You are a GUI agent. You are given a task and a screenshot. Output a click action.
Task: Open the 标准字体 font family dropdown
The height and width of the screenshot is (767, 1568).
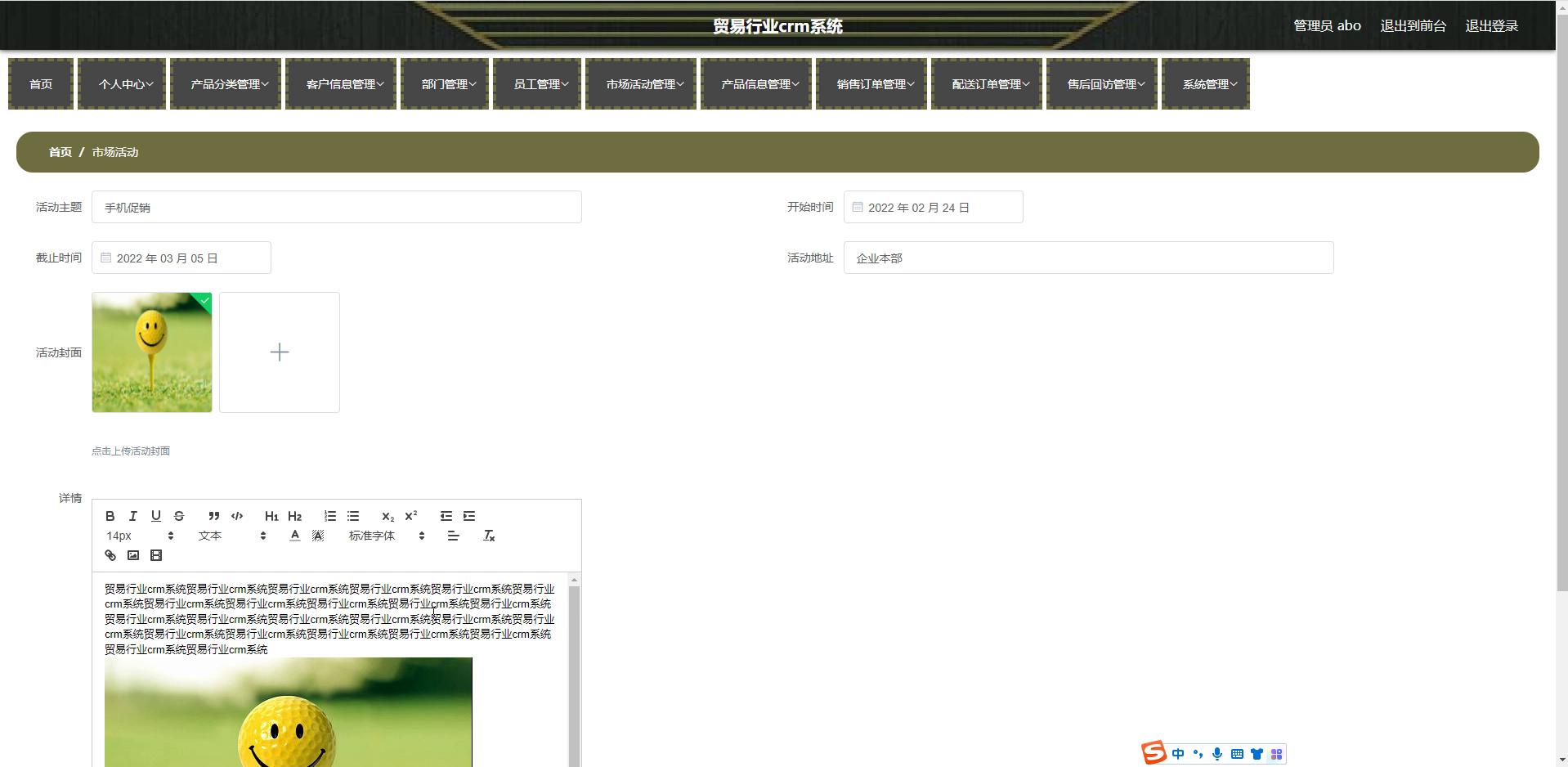[386, 536]
